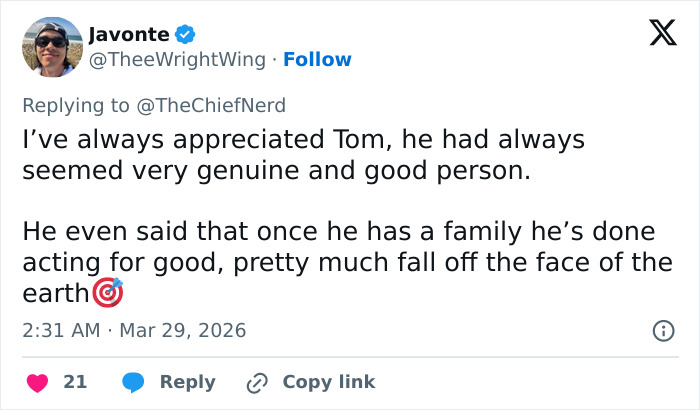
Task: Like the tweet with the heart icon
Action: click(x=37, y=382)
